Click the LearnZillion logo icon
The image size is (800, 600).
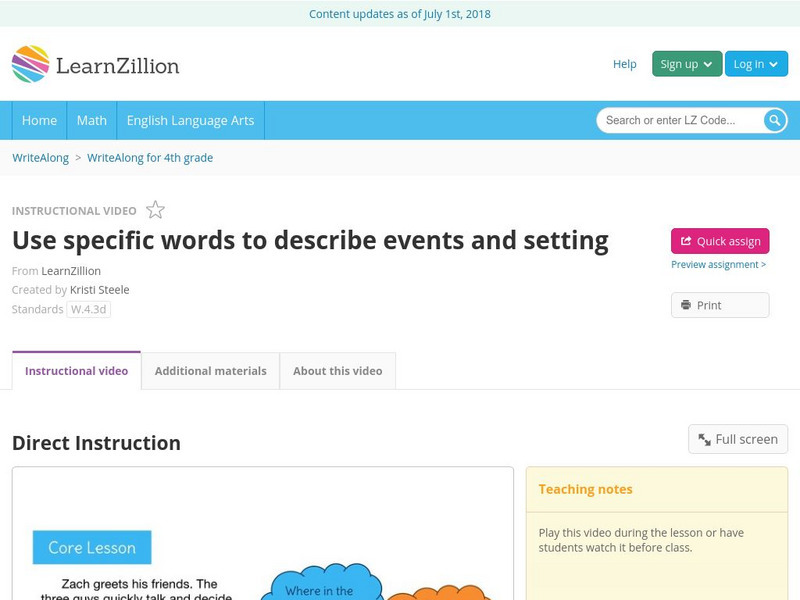click(31, 64)
